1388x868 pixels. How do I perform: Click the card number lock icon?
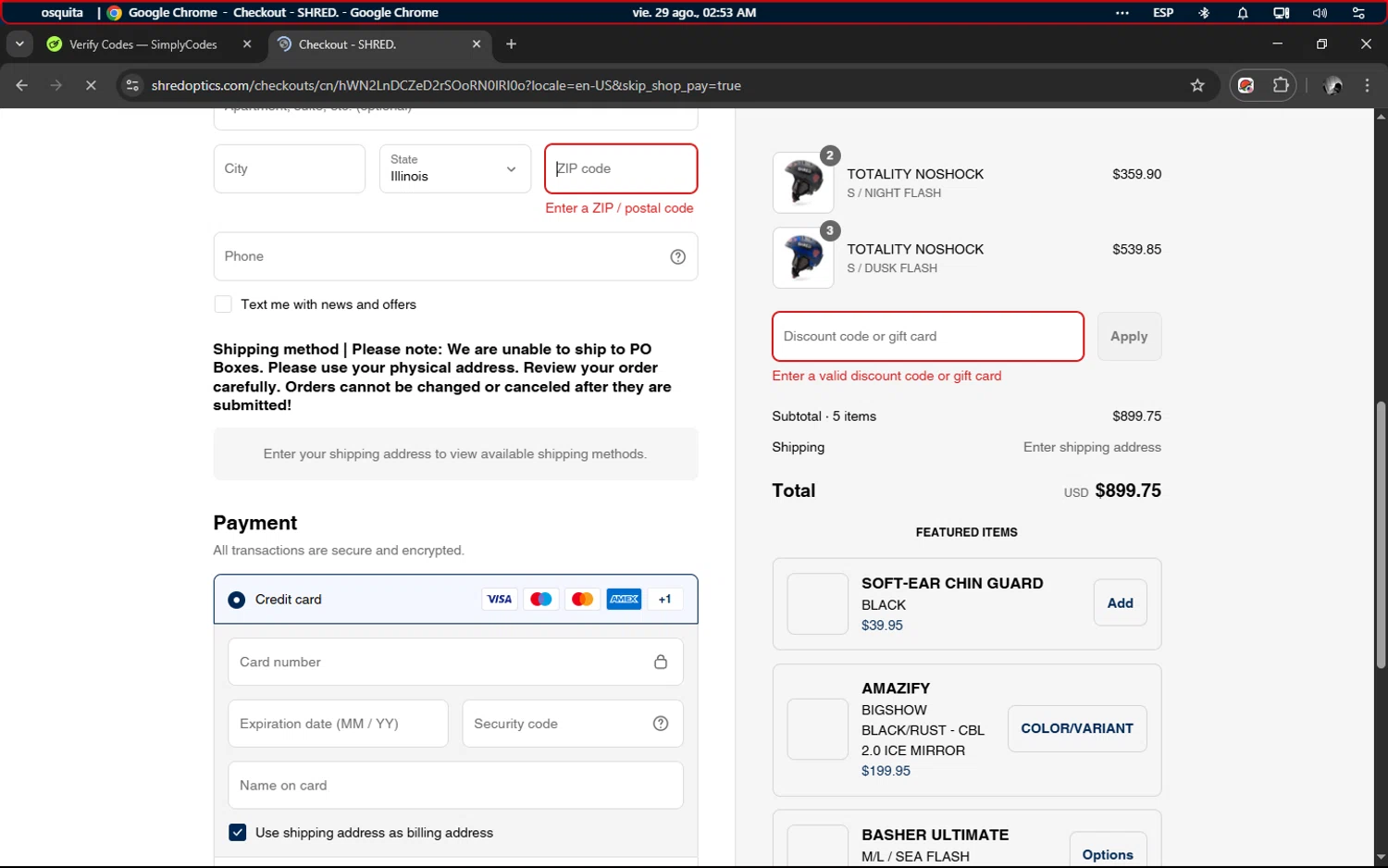point(661,662)
